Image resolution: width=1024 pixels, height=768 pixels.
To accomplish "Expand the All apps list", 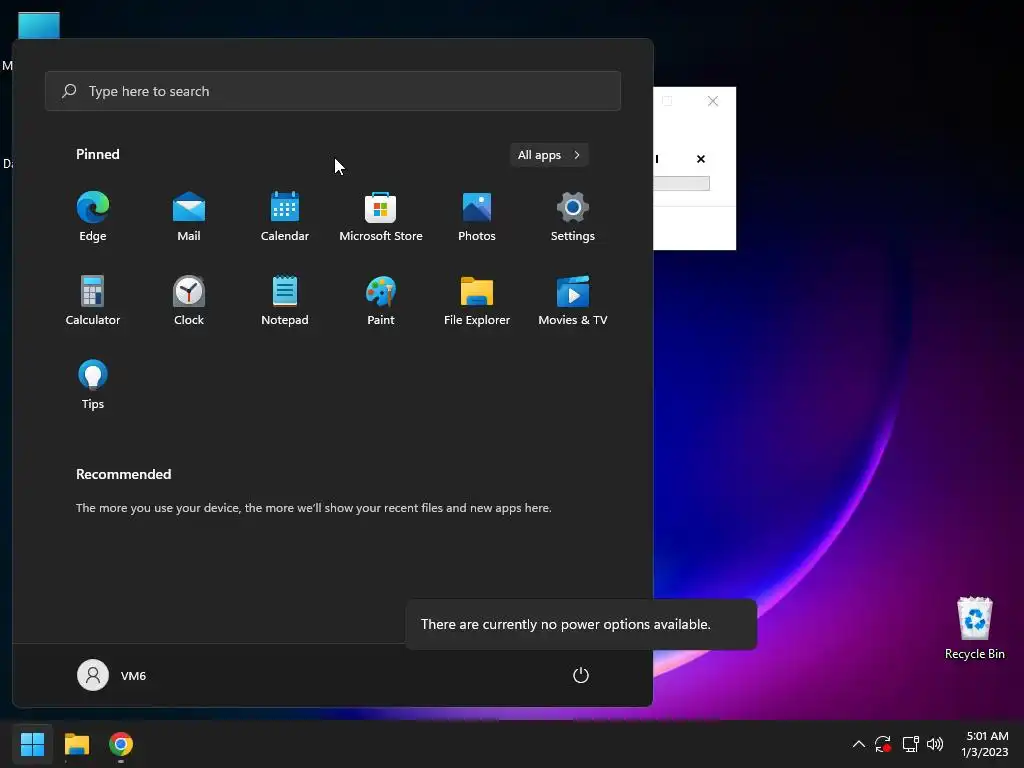I will [549, 155].
